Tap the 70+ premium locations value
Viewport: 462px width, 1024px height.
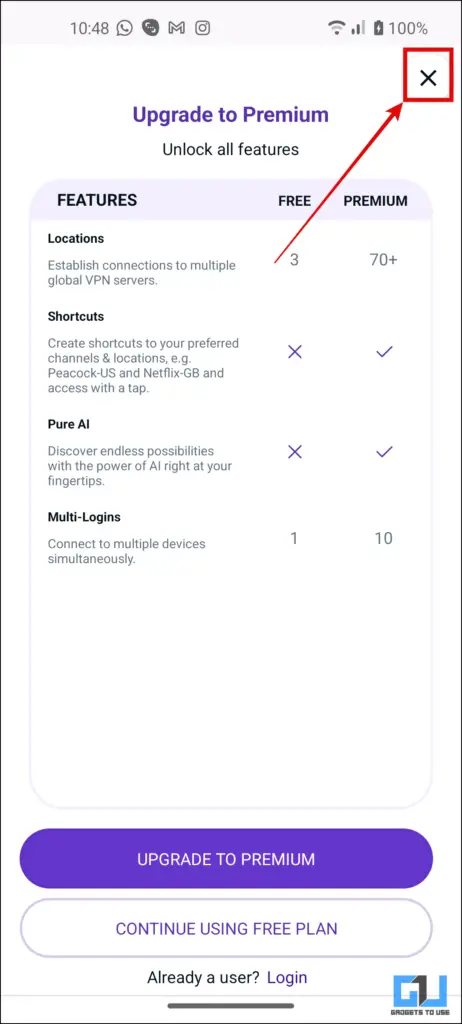pos(384,260)
